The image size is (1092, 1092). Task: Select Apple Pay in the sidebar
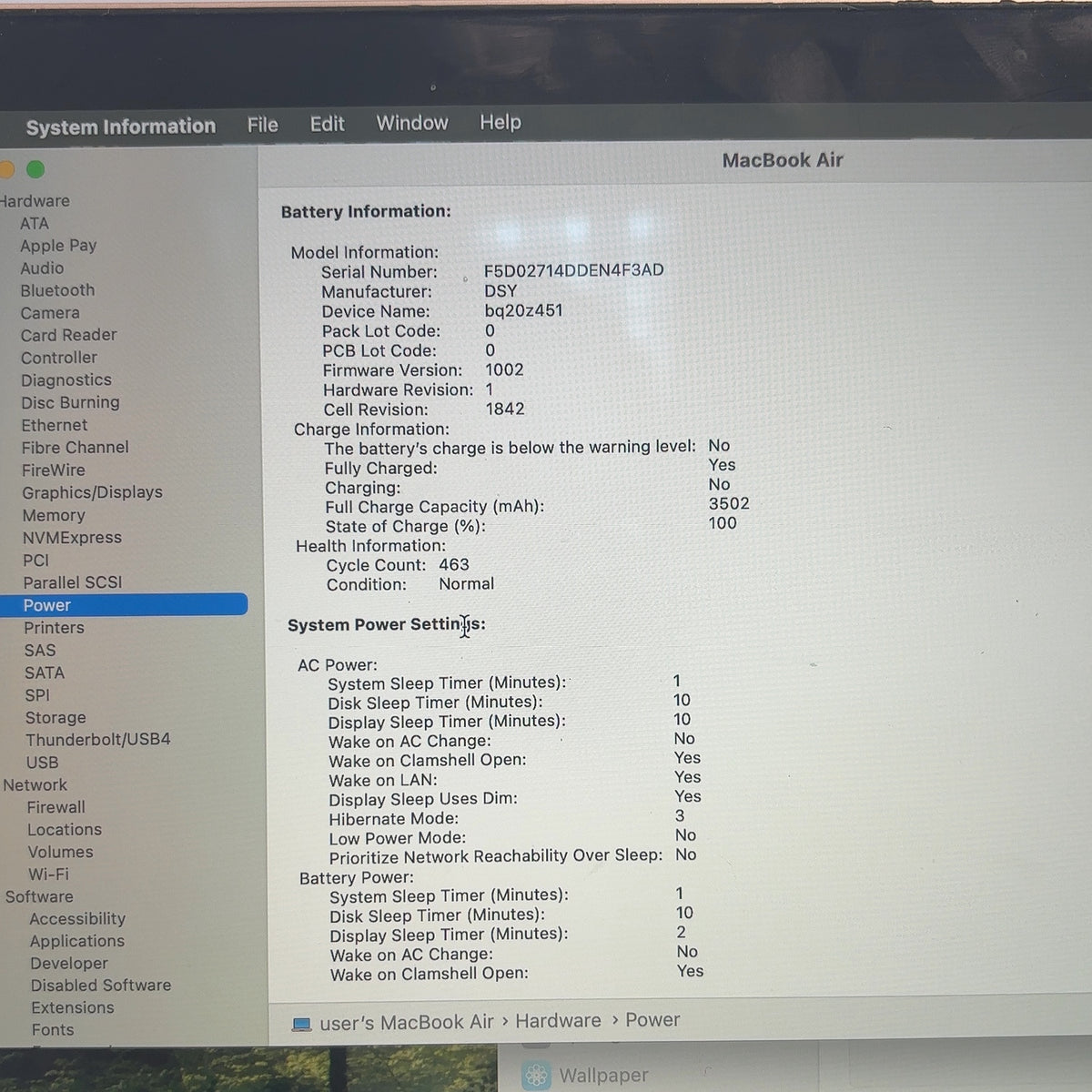tap(58, 246)
